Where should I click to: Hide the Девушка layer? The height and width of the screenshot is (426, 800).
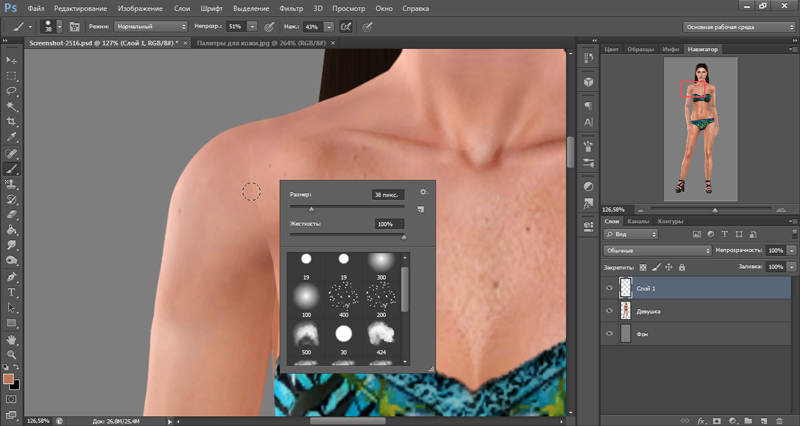(609, 311)
